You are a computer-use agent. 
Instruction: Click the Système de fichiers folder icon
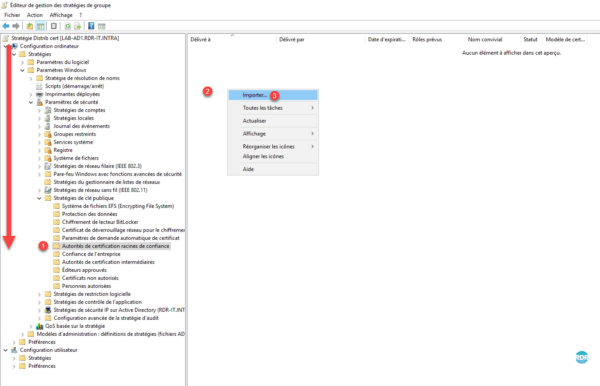click(x=48, y=158)
